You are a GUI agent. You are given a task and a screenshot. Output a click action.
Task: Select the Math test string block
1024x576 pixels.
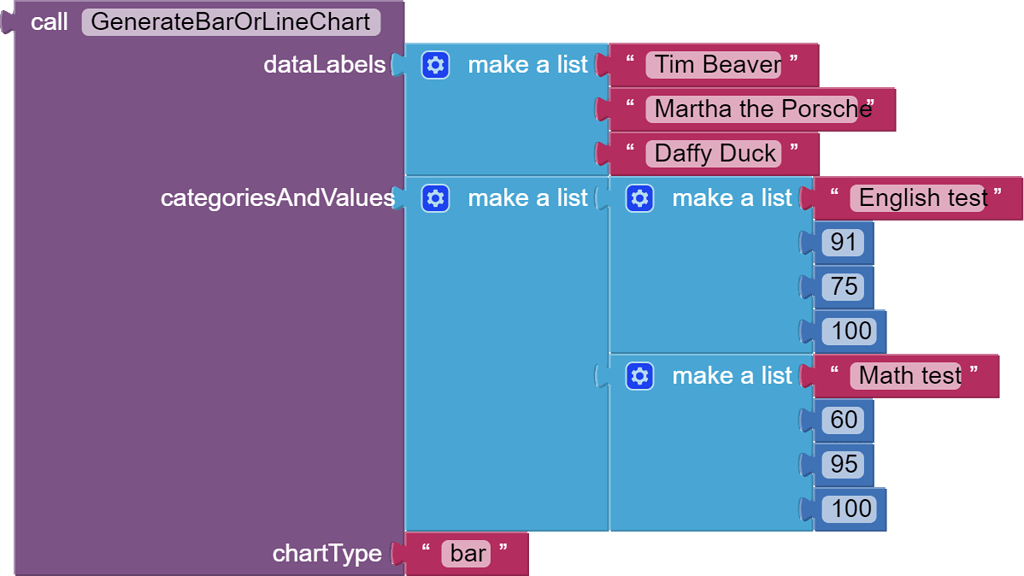tap(905, 376)
